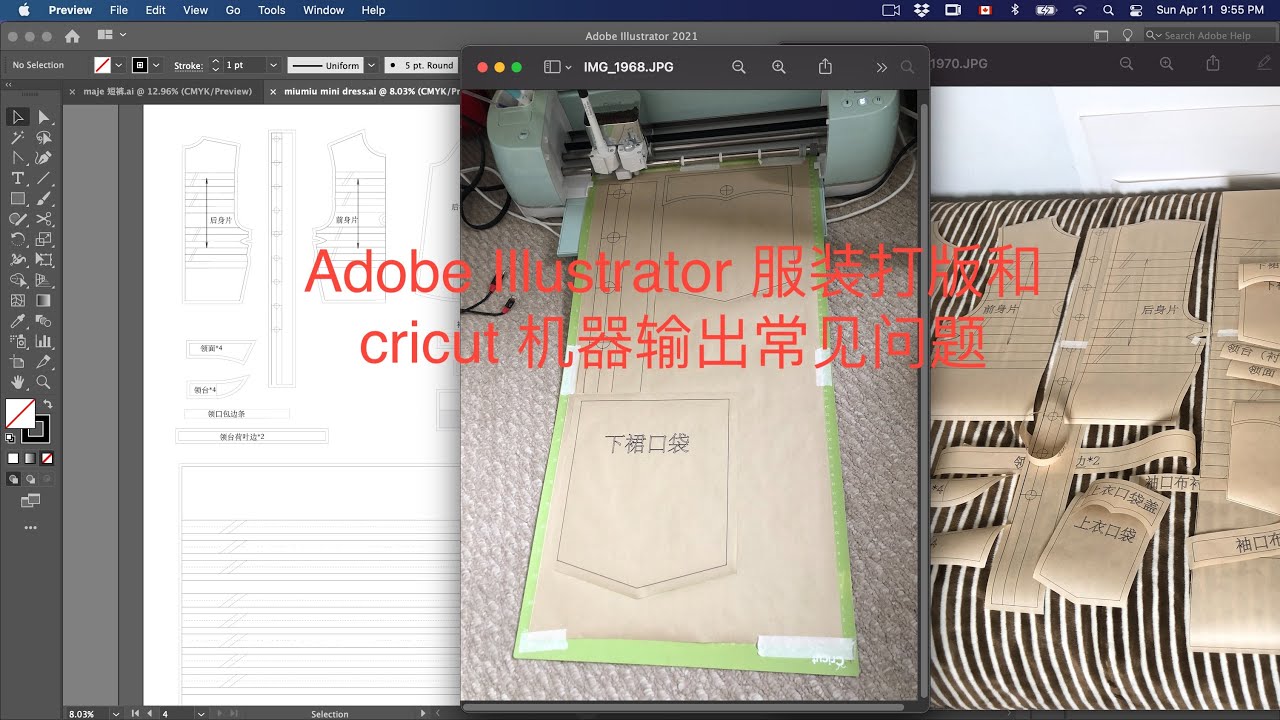Image resolution: width=1280 pixels, height=720 pixels.
Task: Select the Rotate tool
Action: click(x=18, y=239)
